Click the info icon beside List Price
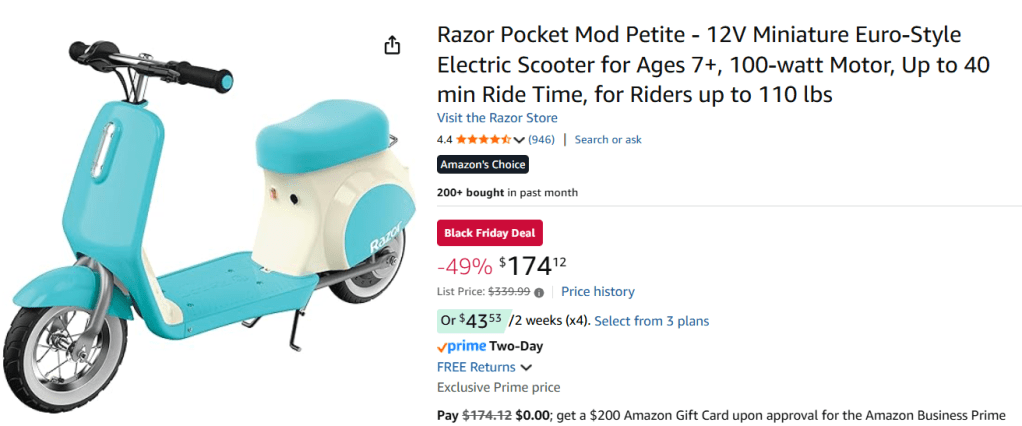Screen dimensions: 1022x426 539,293
